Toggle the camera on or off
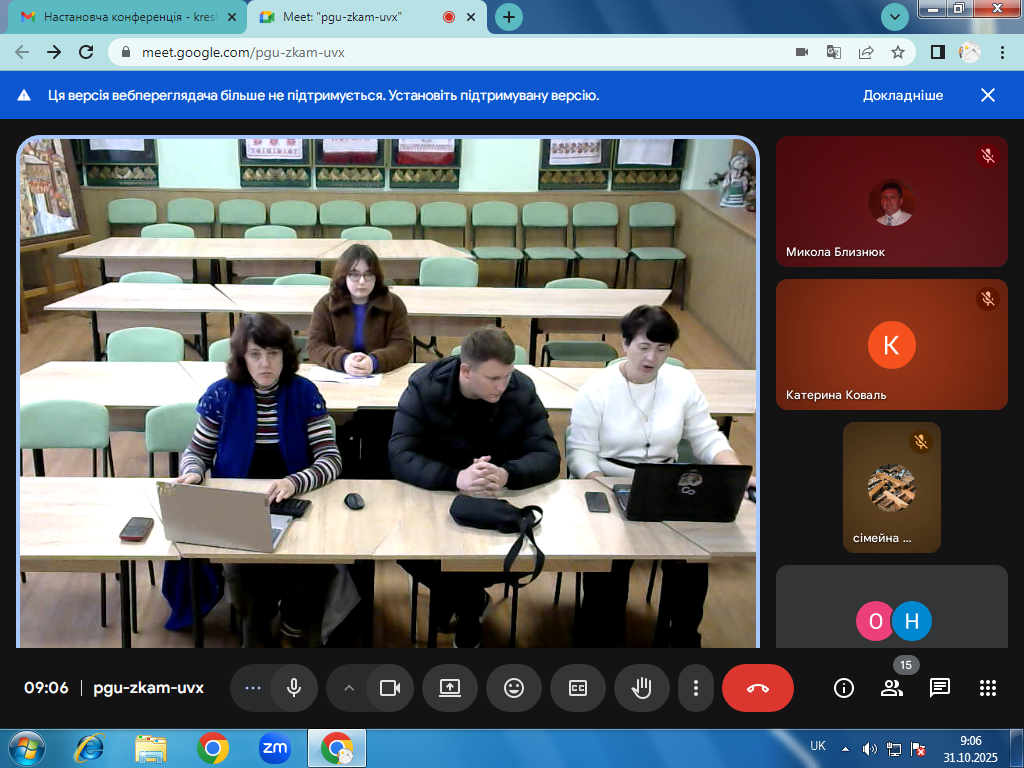The width and height of the screenshot is (1024, 768). point(389,688)
